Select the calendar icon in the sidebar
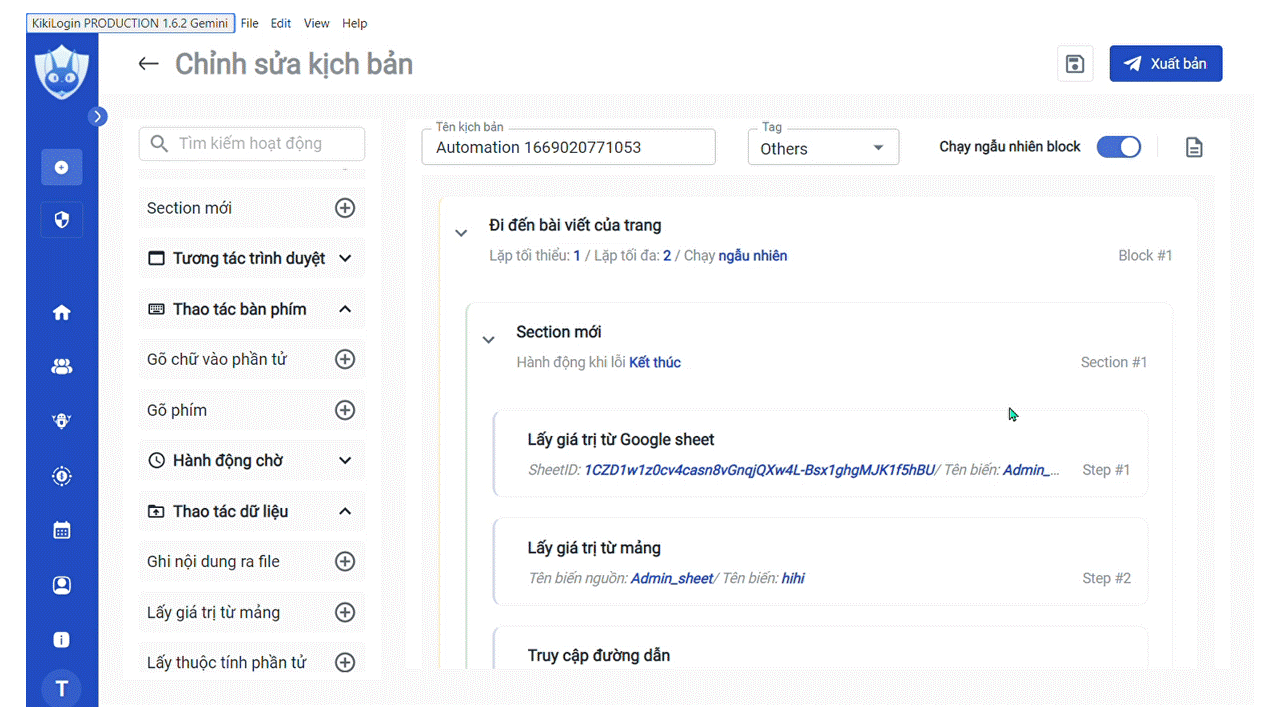1280x720 pixels. 61,530
